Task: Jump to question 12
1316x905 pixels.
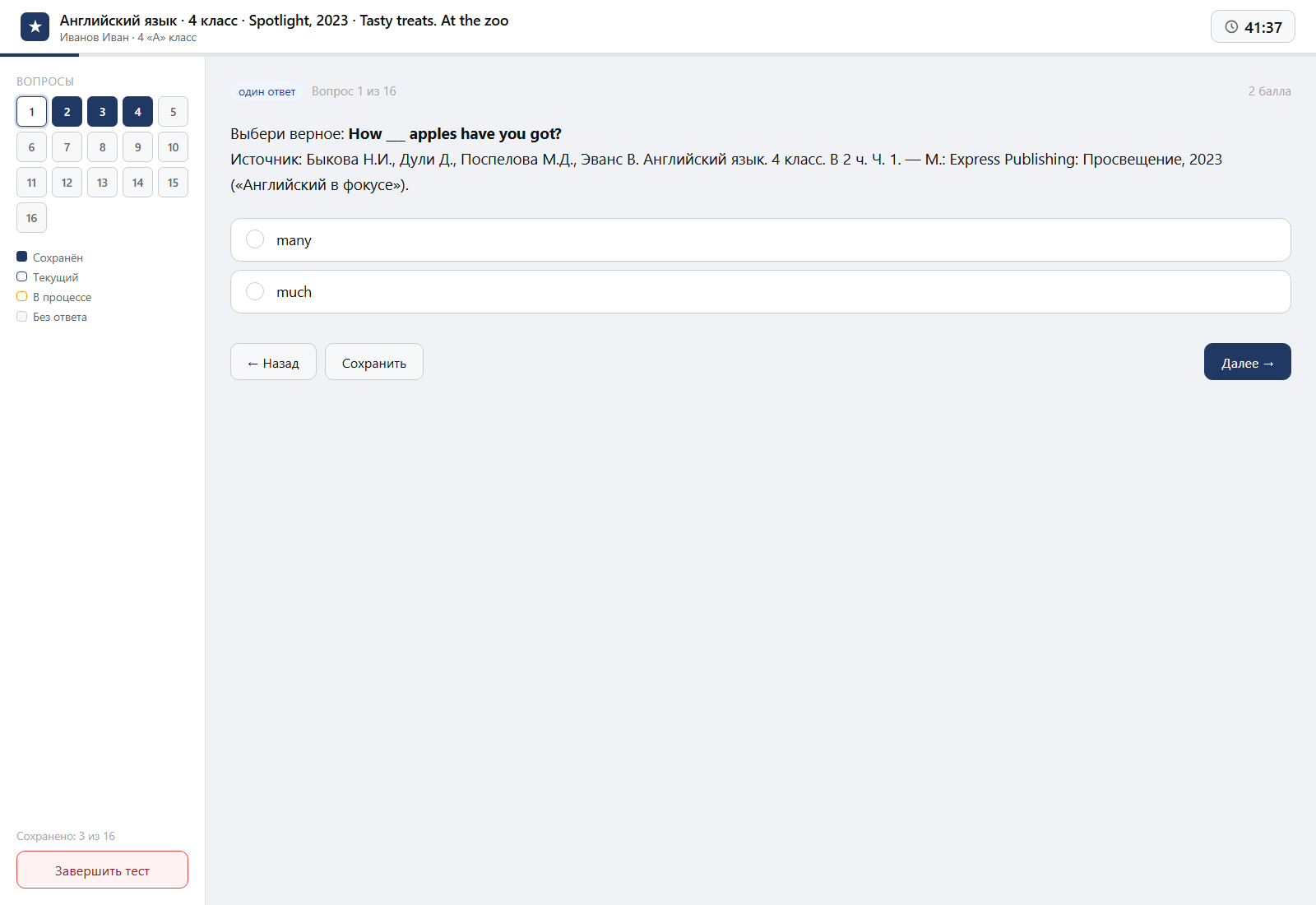Action: pyautogui.click(x=67, y=183)
